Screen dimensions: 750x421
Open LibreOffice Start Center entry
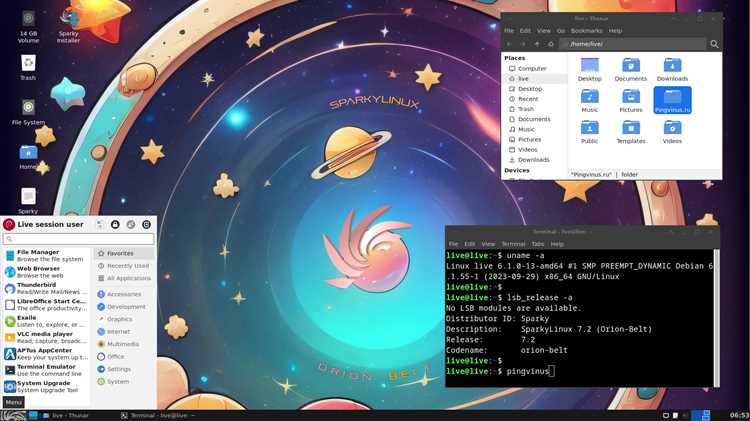(46, 305)
